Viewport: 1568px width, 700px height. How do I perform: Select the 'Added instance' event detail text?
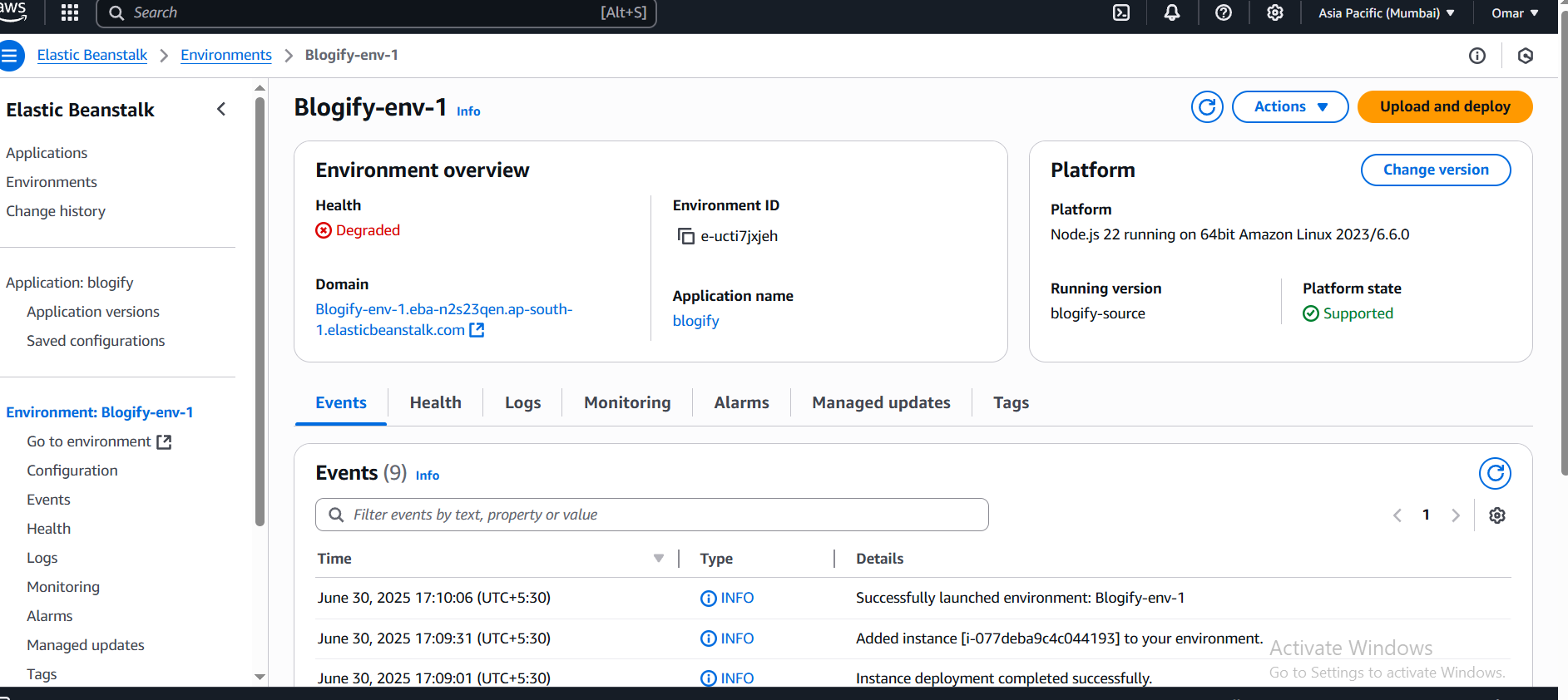pyautogui.click(x=1060, y=638)
